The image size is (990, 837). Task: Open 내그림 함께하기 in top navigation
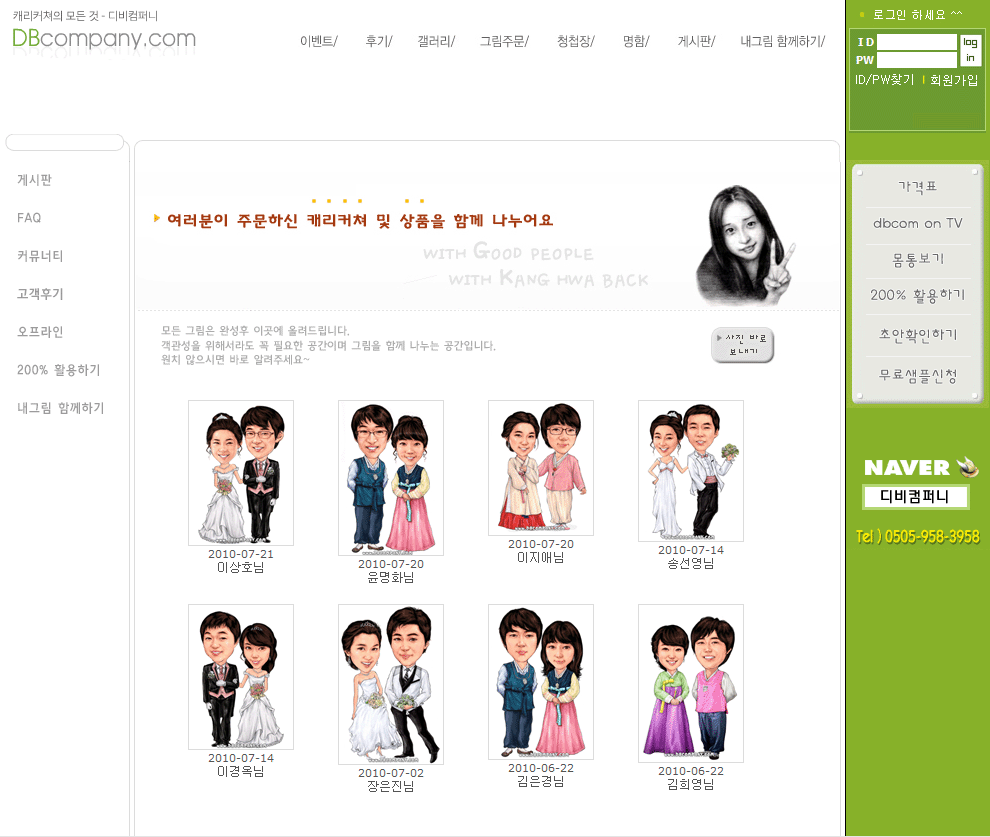783,41
